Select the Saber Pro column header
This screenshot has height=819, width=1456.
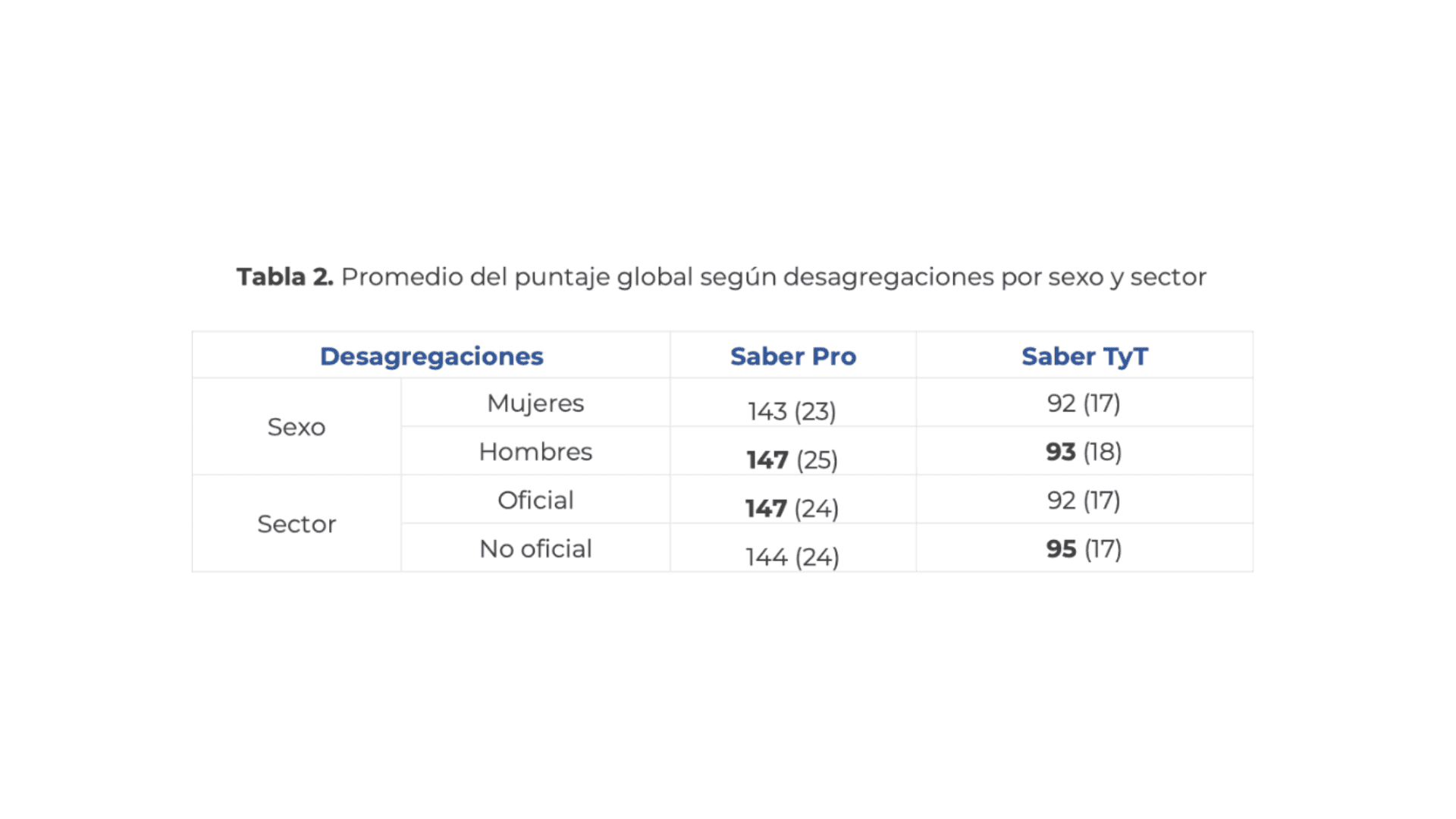(x=793, y=356)
